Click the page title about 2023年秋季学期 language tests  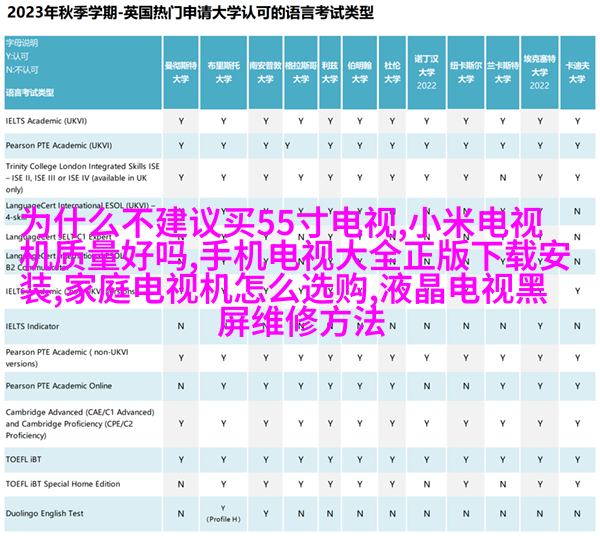[190, 13]
